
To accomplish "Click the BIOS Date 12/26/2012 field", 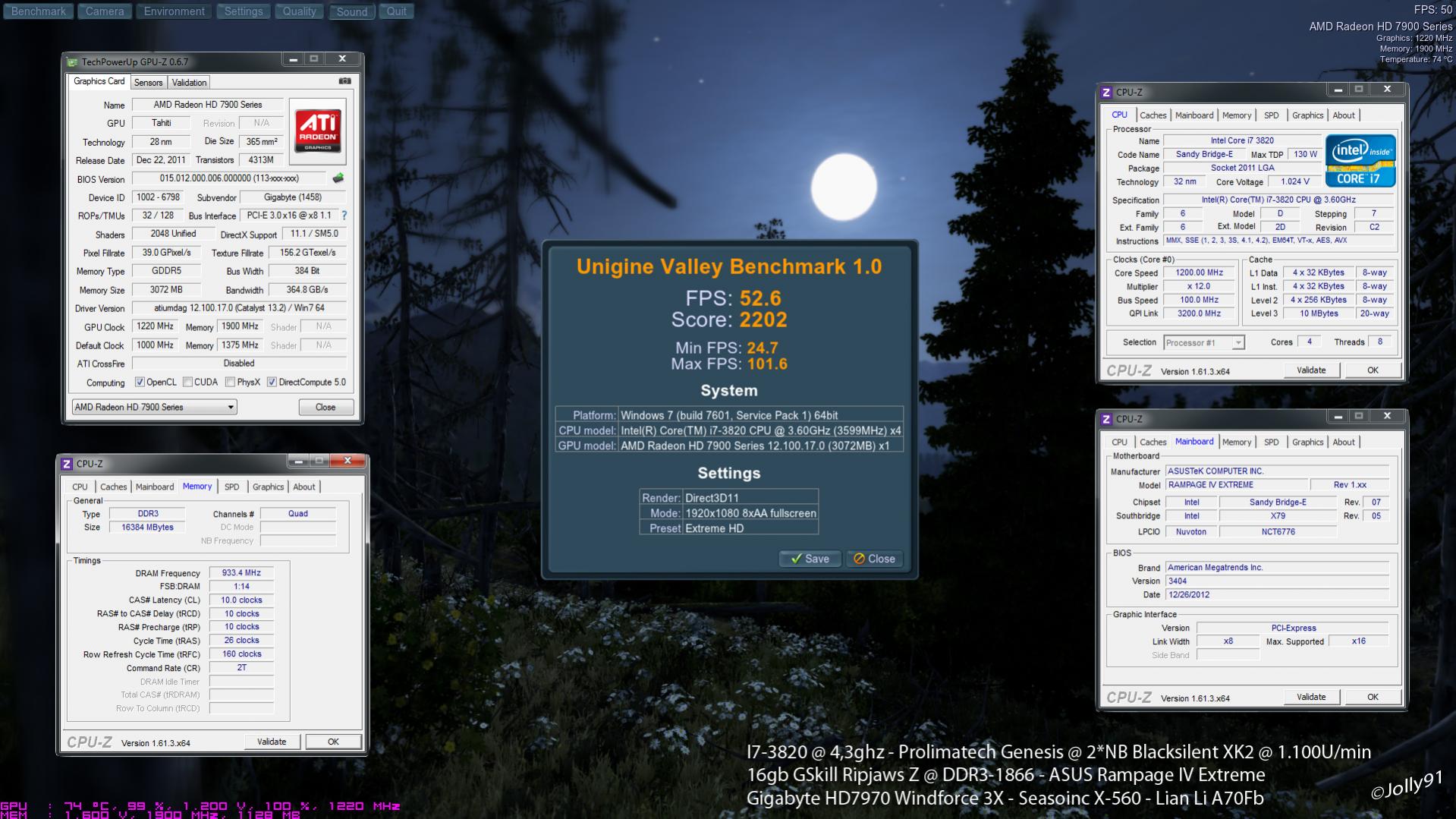I will click(1278, 595).
